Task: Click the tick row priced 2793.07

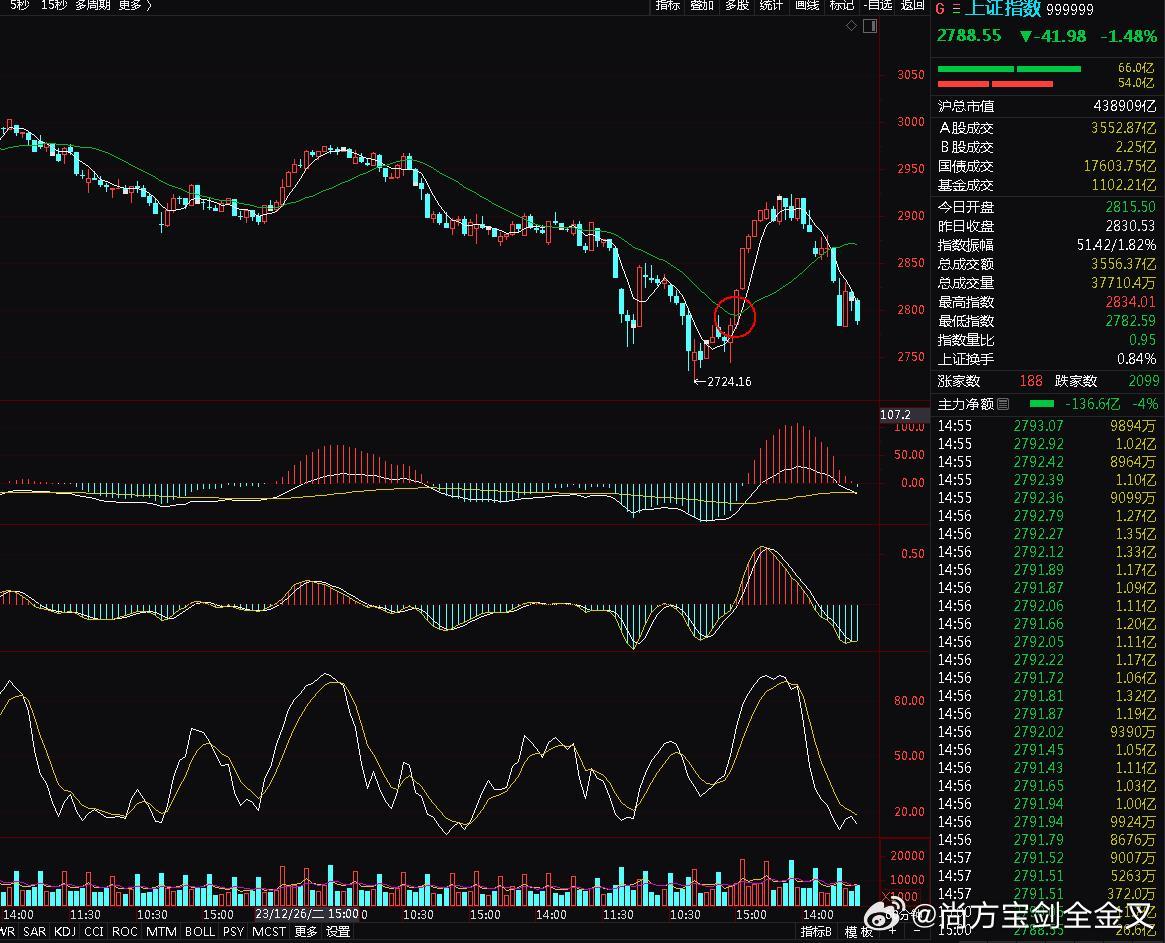Action: coord(1046,426)
